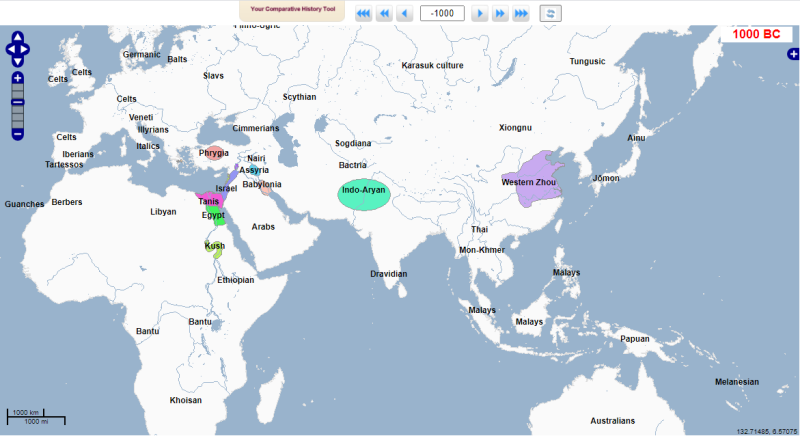Click the Jōmon label
Screen dimensions: 800x436
pyautogui.click(x=606, y=178)
